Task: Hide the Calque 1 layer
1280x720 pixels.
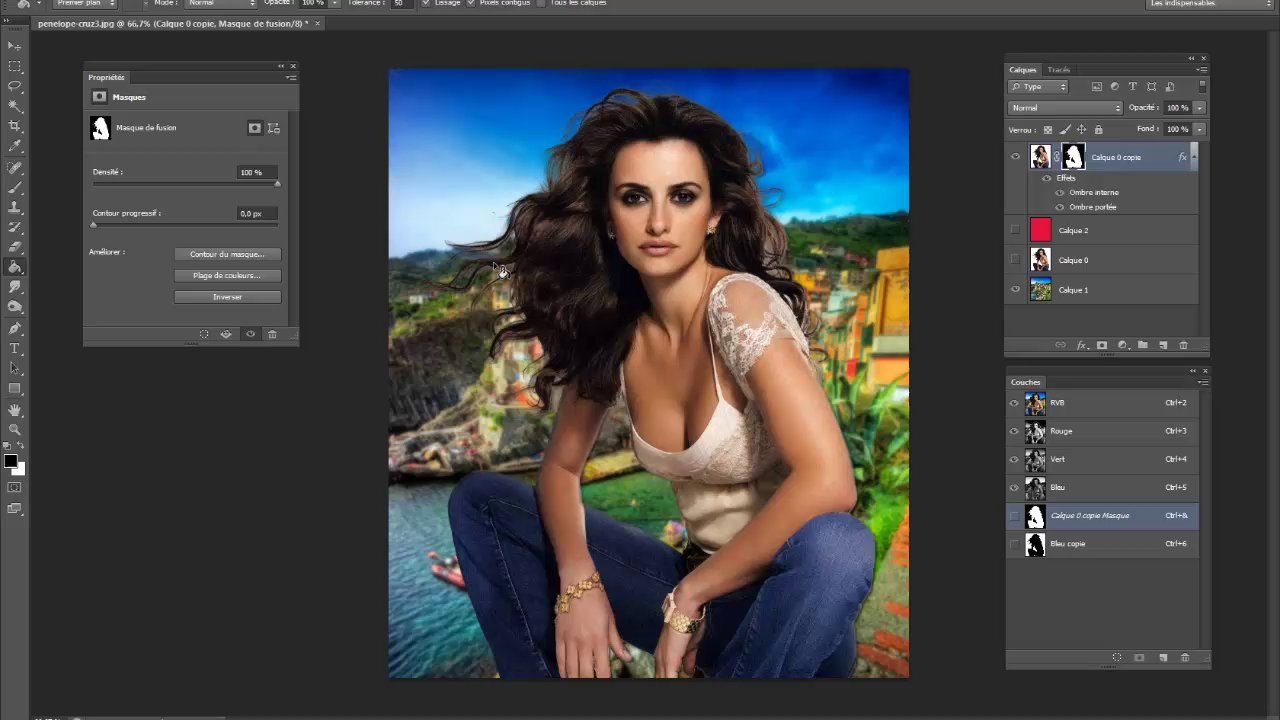Action: 1015,290
